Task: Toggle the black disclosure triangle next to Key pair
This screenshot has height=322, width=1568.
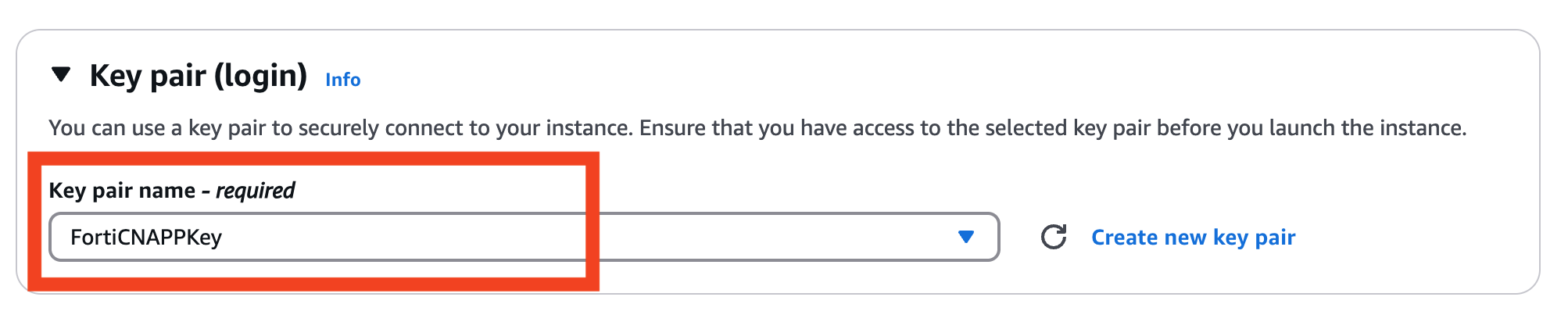Action: 60,75
